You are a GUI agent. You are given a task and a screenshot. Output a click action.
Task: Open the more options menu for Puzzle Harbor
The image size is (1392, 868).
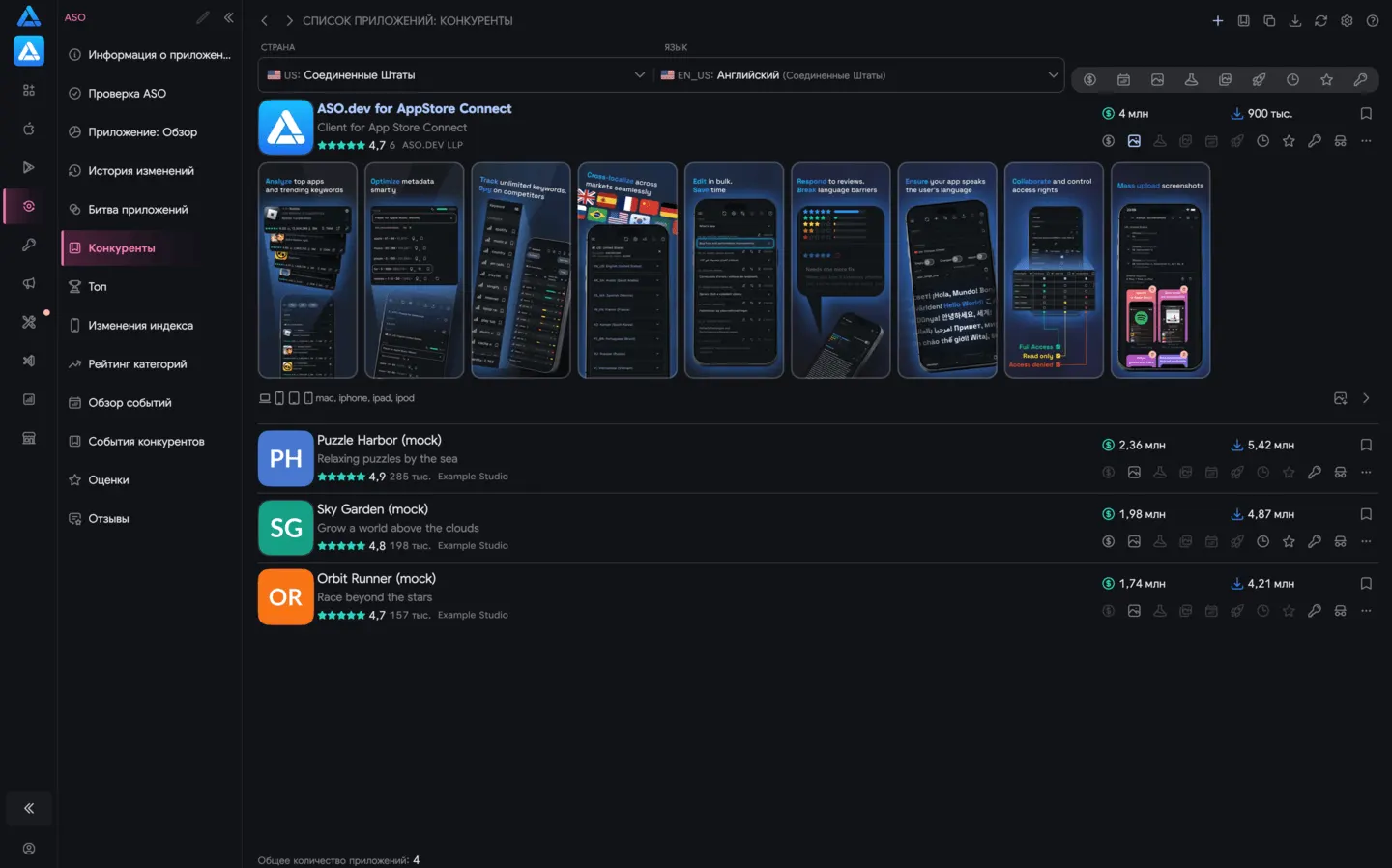1366,473
